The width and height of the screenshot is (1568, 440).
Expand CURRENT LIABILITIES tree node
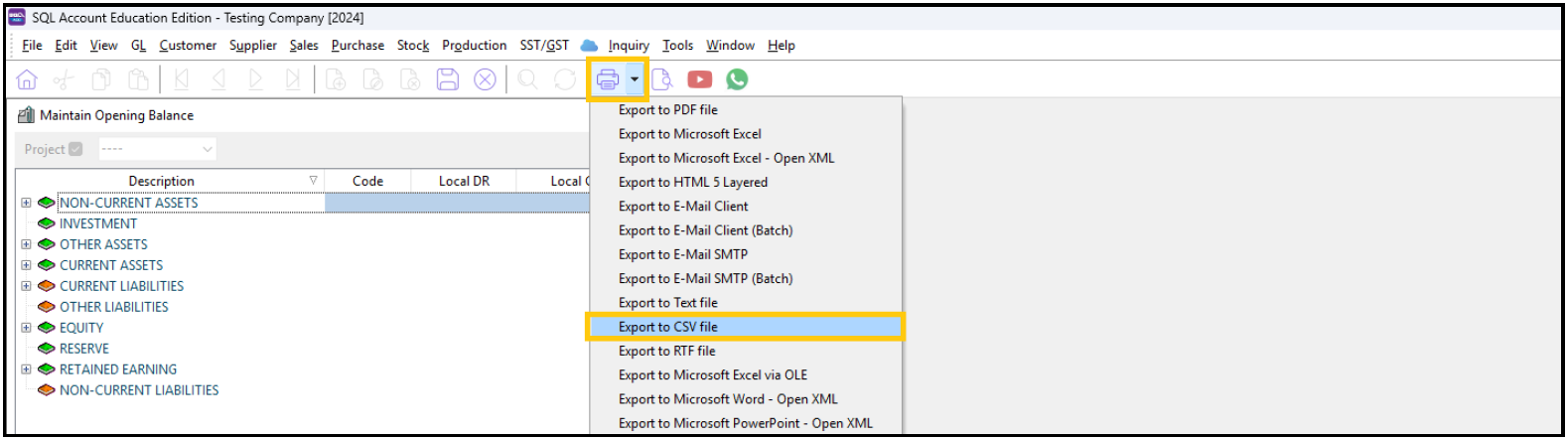26,286
